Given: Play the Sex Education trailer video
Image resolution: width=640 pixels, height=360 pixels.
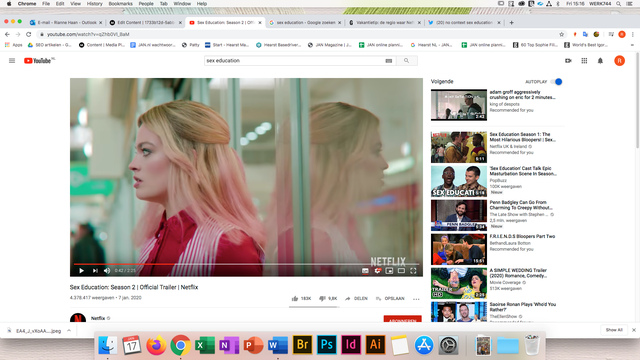Looking at the screenshot, I should click(81, 271).
